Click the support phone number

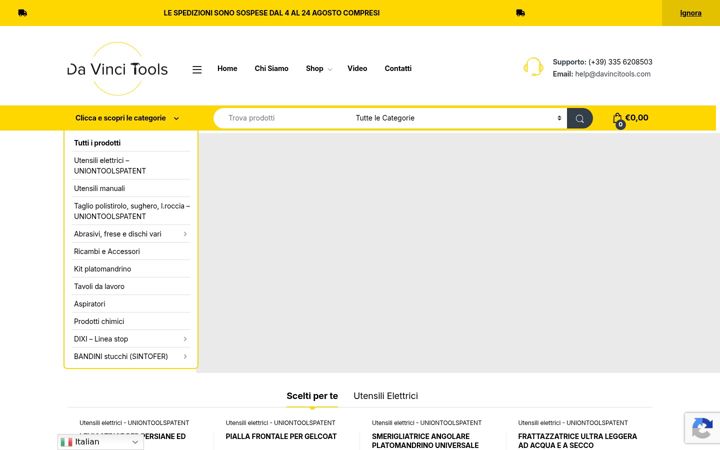tap(620, 62)
